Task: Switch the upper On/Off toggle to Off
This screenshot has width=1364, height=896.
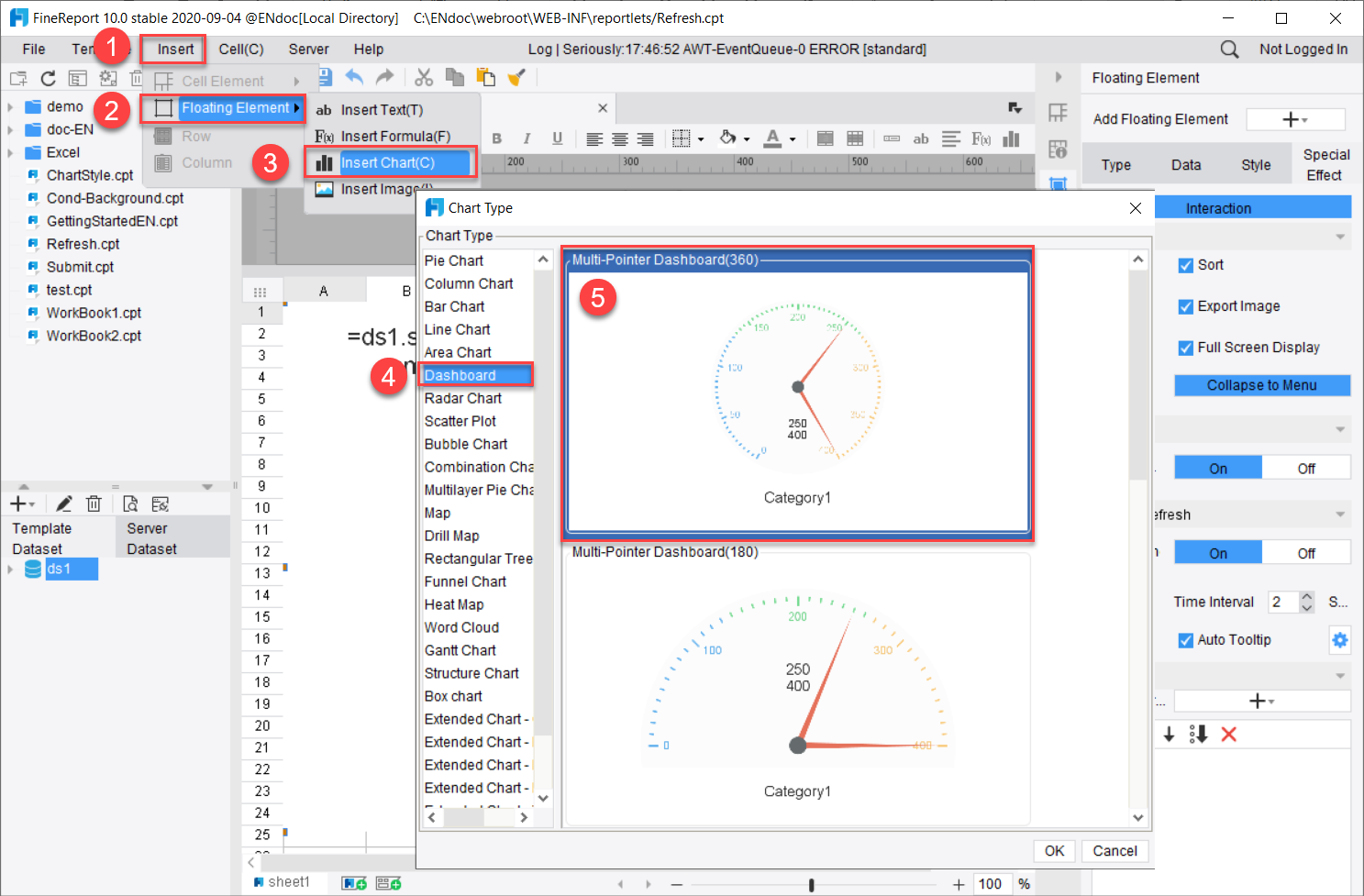Action: point(1306,469)
